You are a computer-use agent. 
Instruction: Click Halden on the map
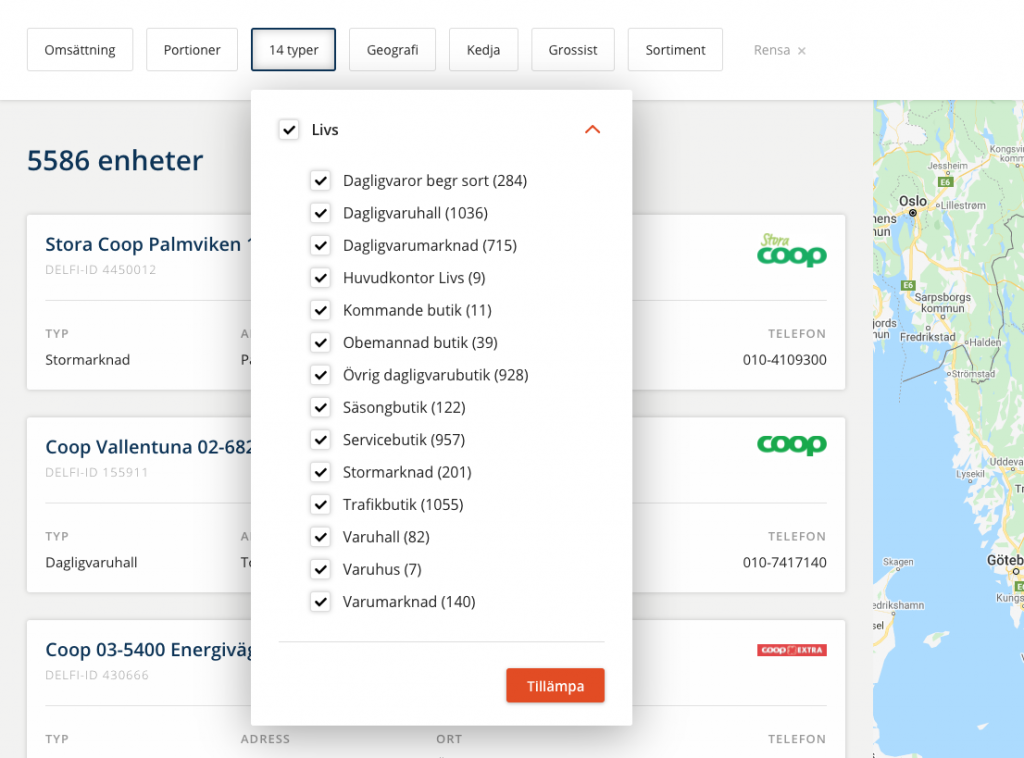pyautogui.click(x=985, y=342)
